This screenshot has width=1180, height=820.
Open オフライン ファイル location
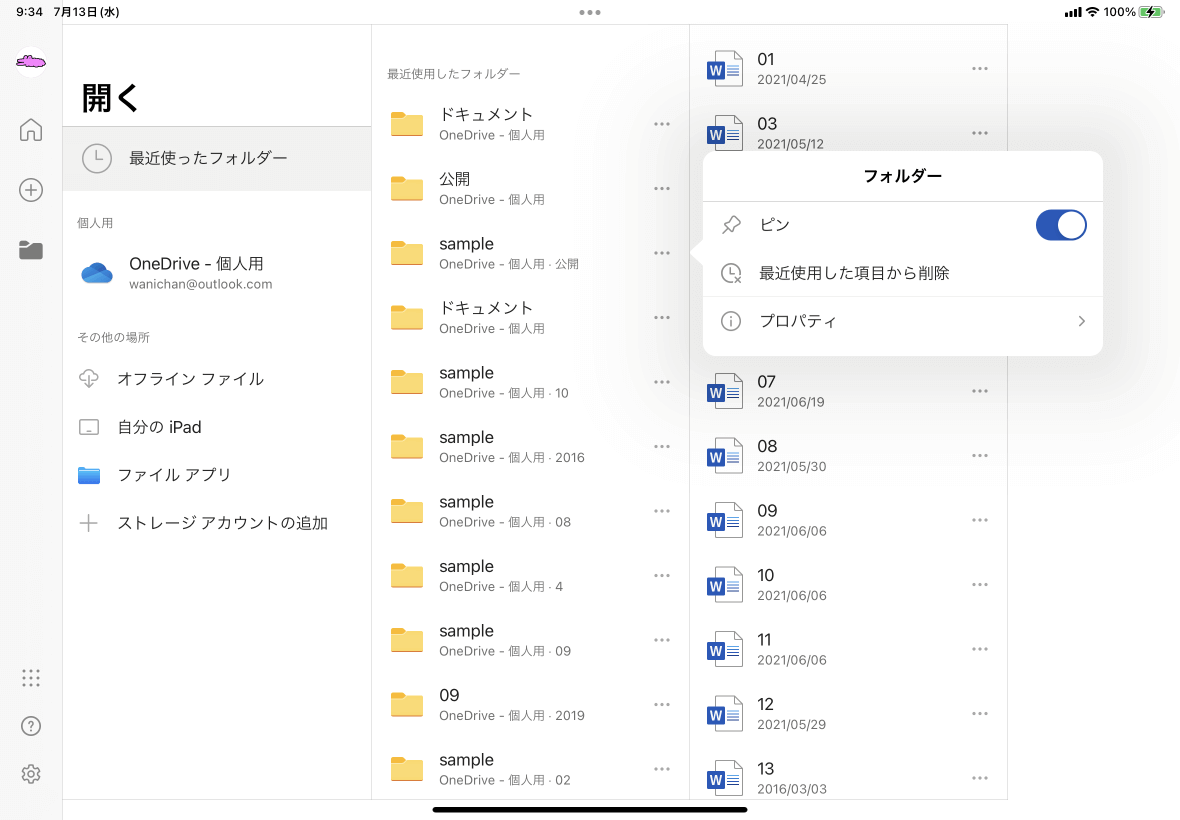tap(190, 379)
